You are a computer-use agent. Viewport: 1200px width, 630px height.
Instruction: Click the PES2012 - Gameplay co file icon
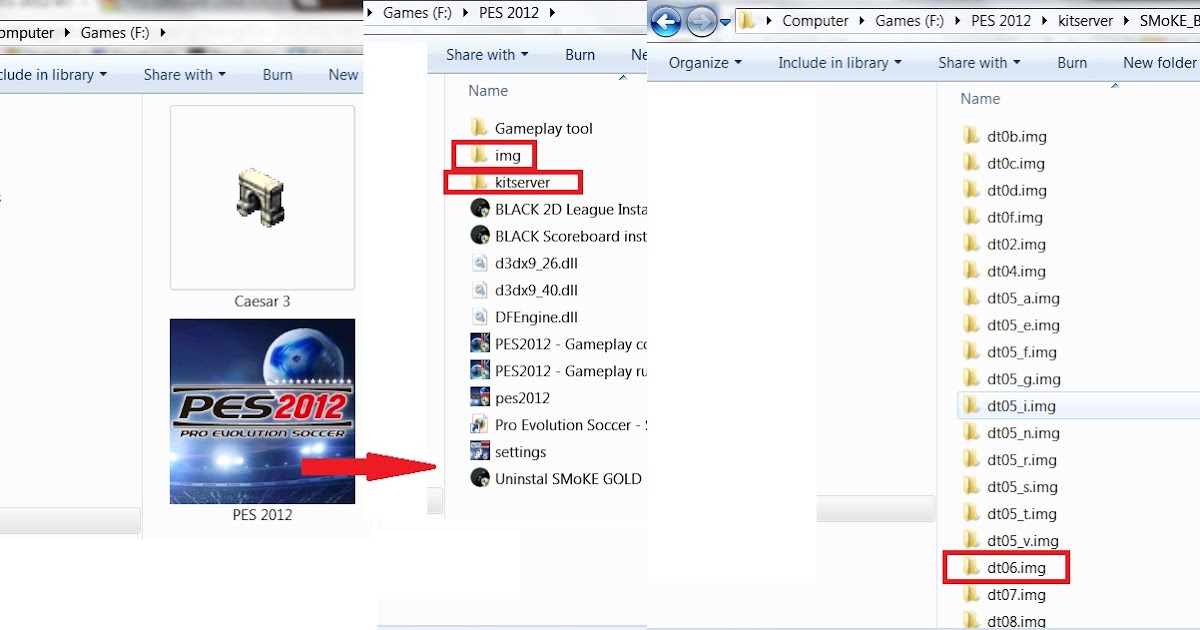click(x=479, y=344)
